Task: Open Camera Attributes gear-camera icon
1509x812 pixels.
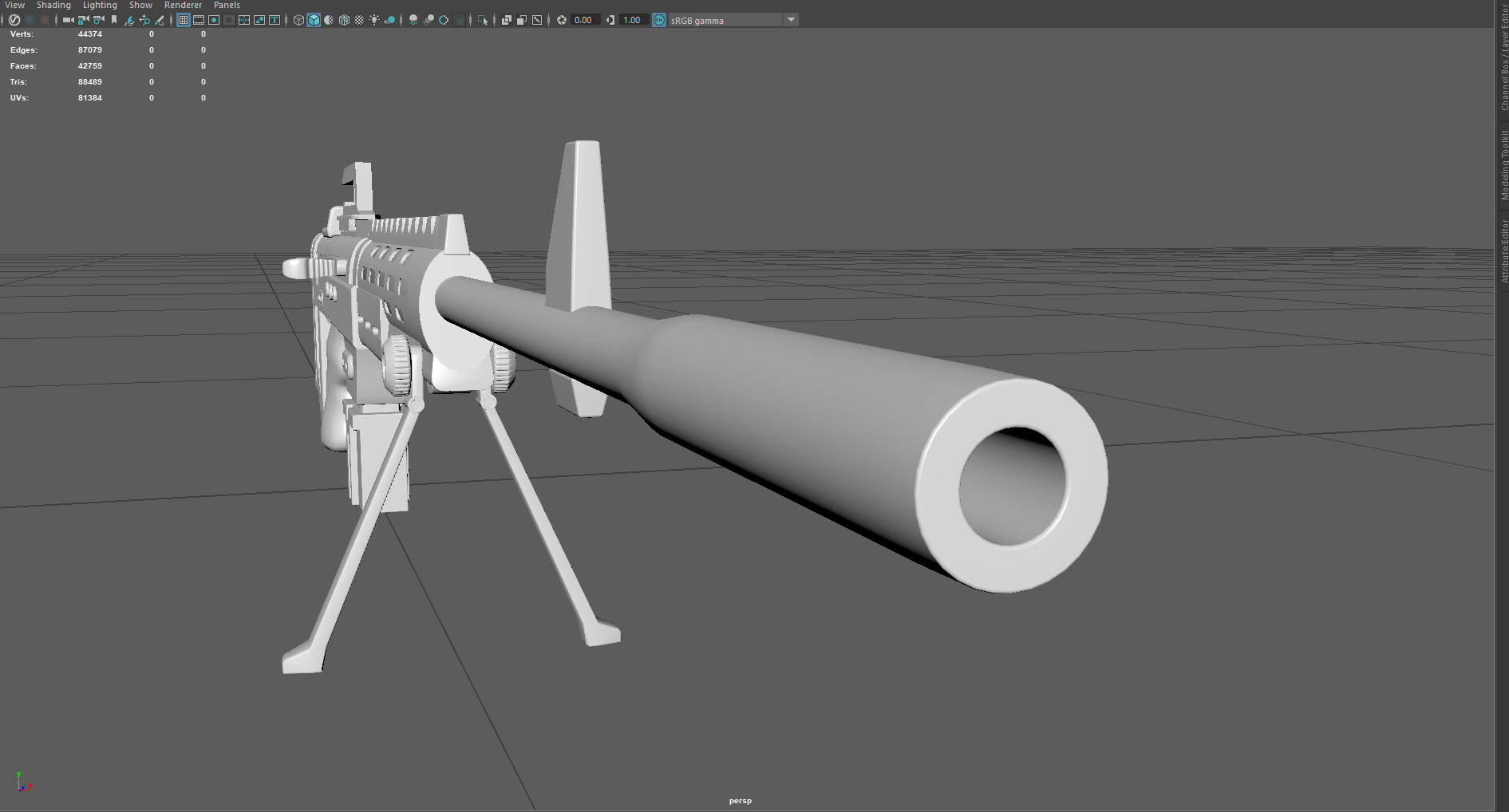Action: click(x=98, y=20)
